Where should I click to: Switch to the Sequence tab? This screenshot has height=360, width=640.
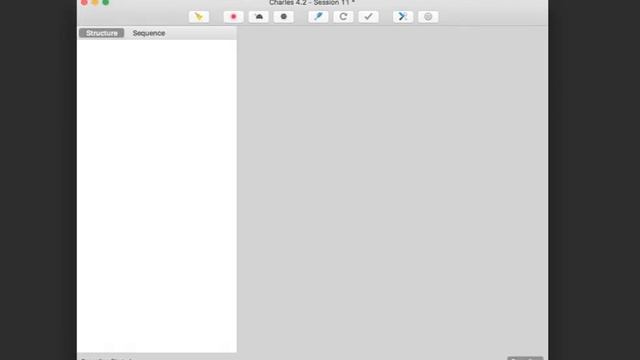point(149,33)
